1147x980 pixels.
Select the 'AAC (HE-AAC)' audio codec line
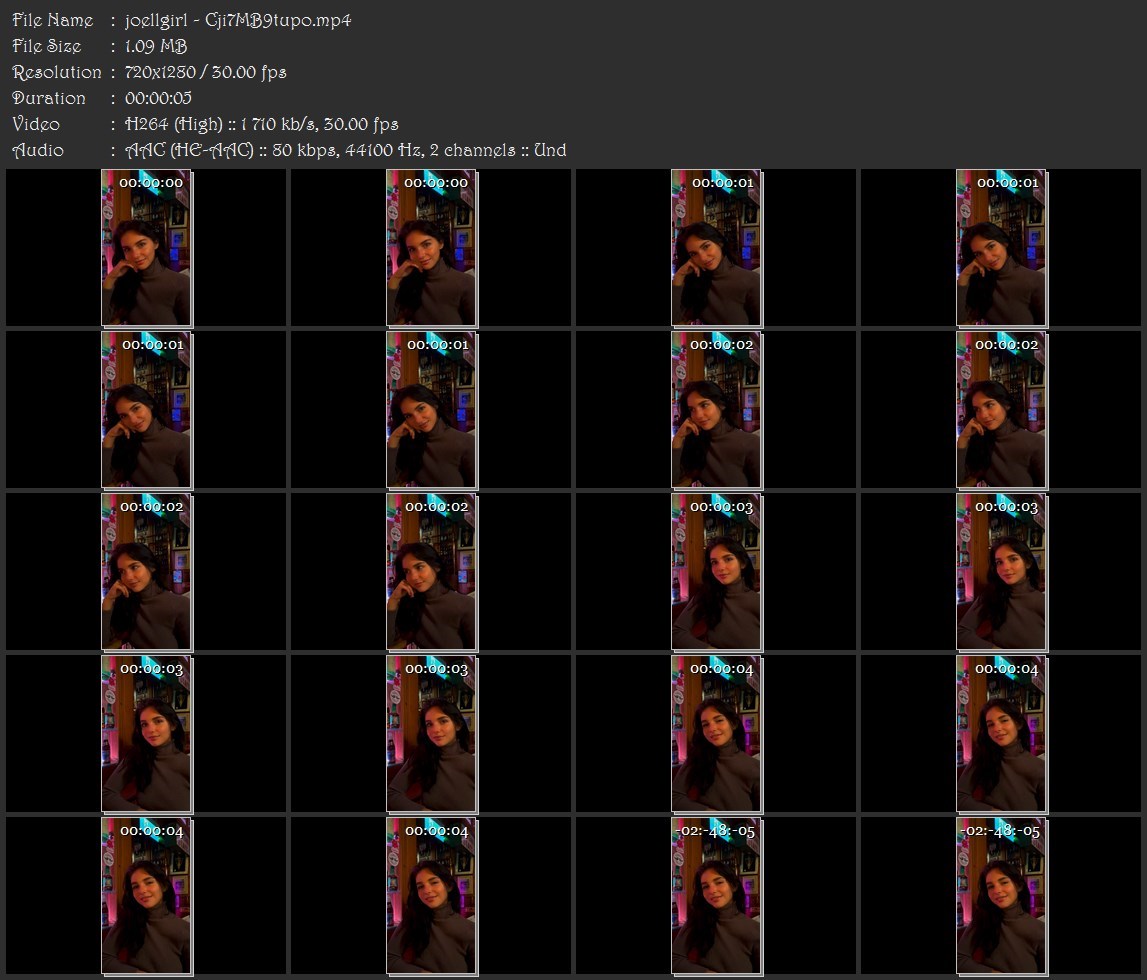click(x=345, y=150)
